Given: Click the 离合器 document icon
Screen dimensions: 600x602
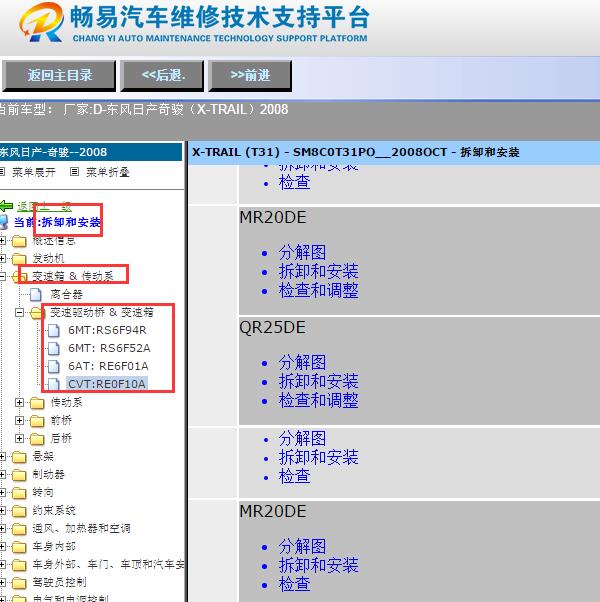Looking at the screenshot, I should click(36, 294).
